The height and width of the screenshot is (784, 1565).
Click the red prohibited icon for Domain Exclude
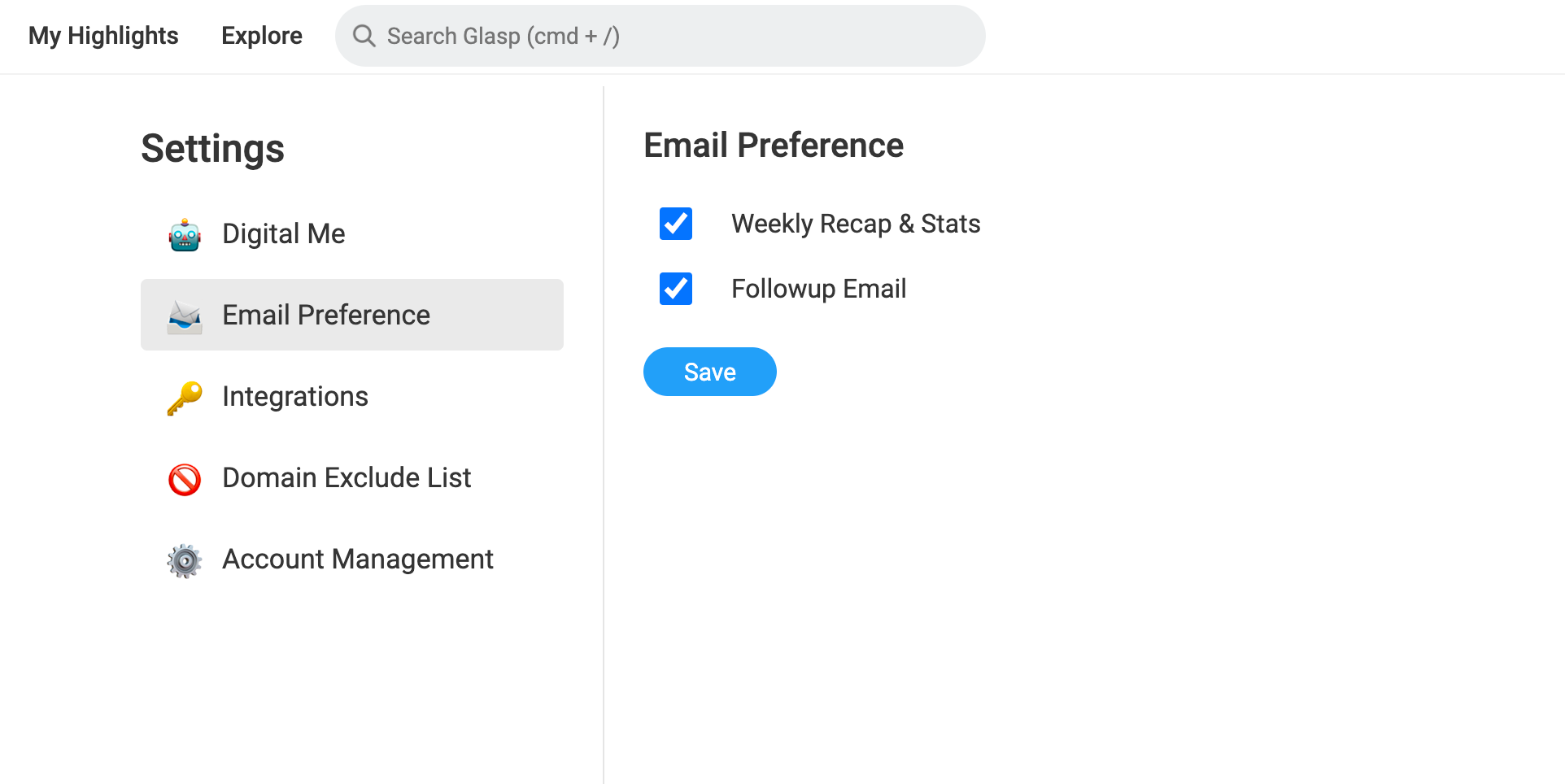tap(185, 479)
